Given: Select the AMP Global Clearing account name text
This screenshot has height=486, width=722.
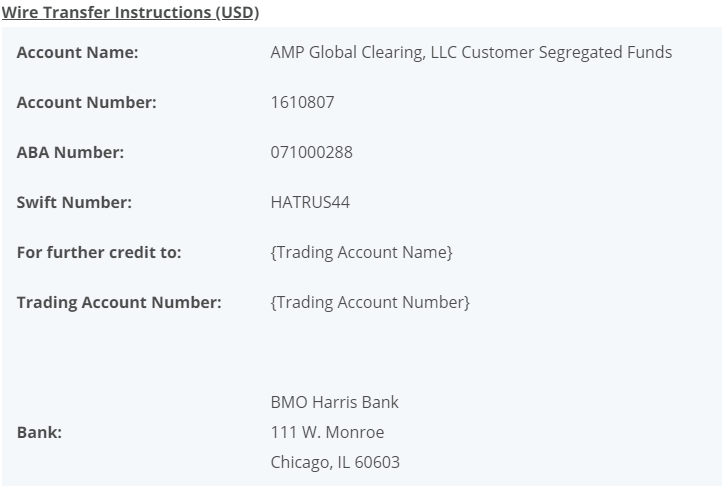Looking at the screenshot, I should tap(471, 53).
